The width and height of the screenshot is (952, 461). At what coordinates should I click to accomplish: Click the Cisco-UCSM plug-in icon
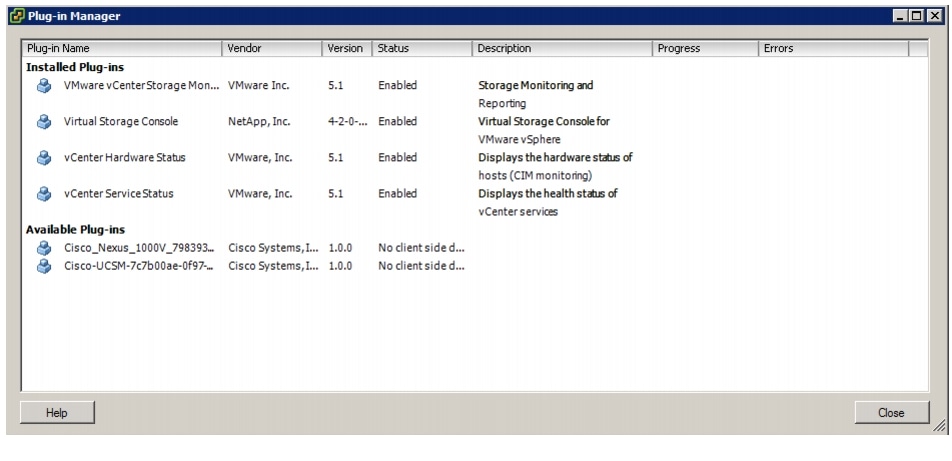click(x=44, y=266)
